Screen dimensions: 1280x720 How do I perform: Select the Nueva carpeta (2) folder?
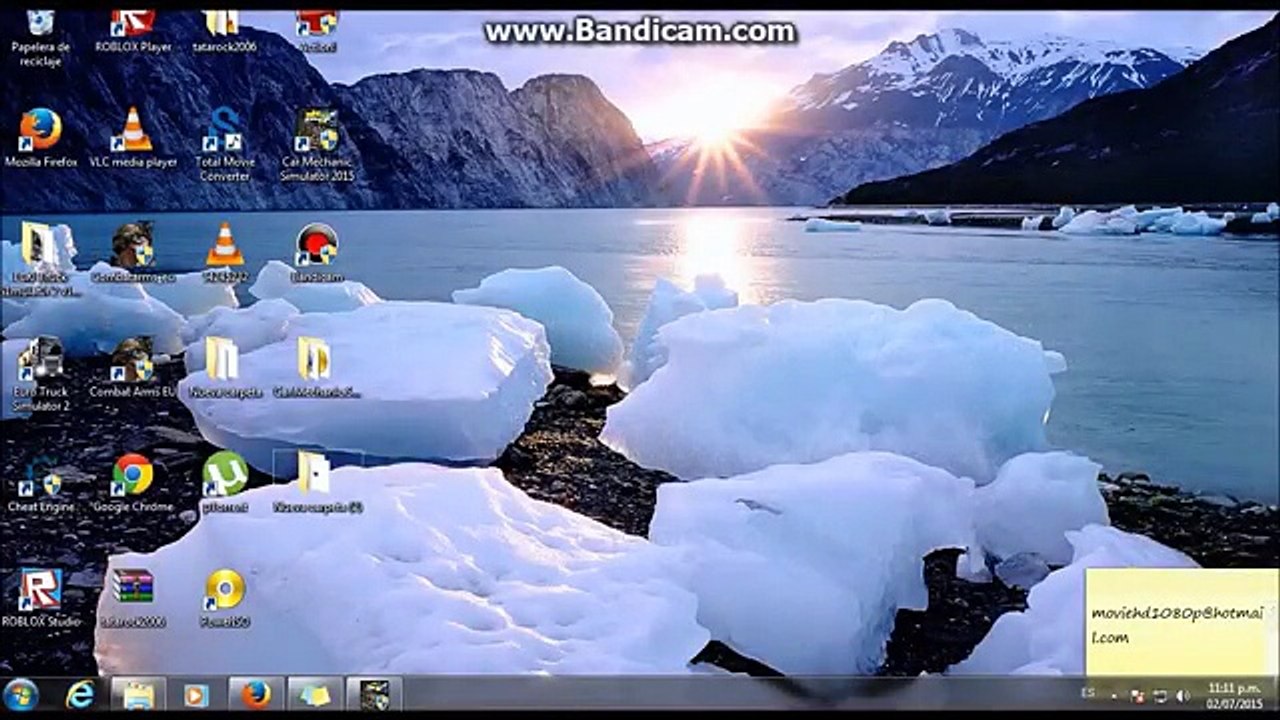(x=317, y=483)
